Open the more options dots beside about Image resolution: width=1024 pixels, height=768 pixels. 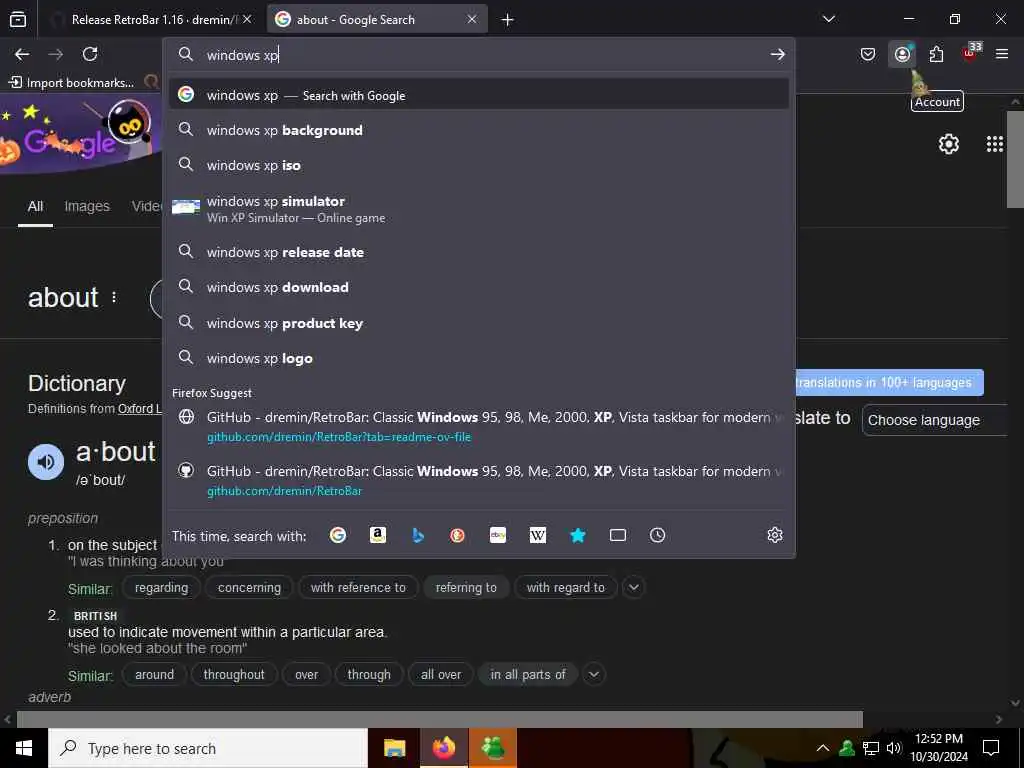[114, 298]
